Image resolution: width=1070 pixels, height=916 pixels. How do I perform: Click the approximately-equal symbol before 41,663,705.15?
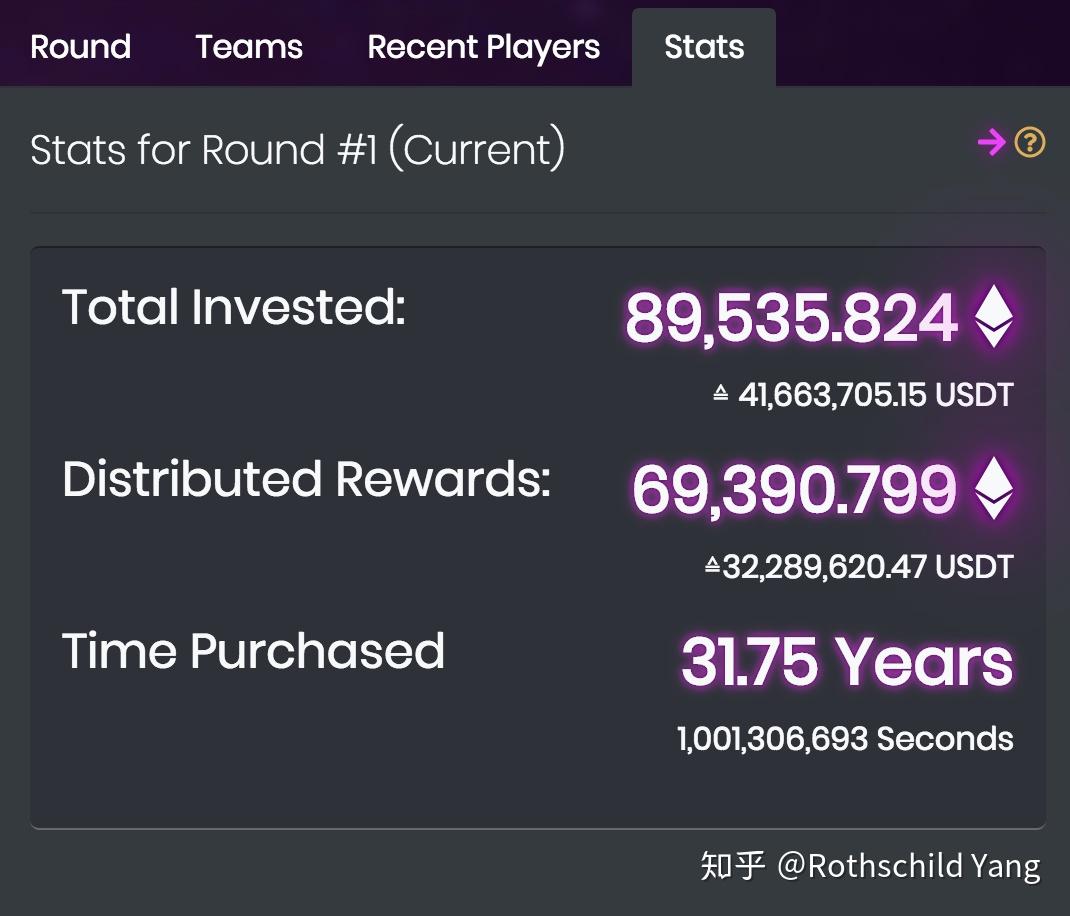pos(720,395)
